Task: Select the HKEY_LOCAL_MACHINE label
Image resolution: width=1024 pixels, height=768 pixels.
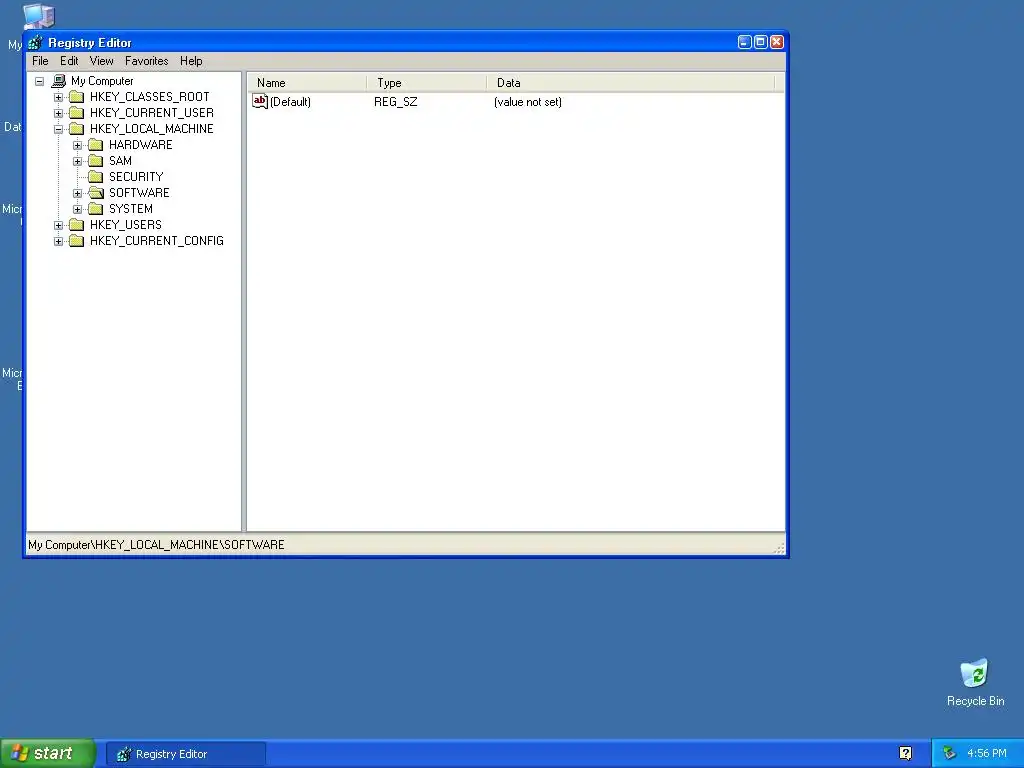Action: pyautogui.click(x=152, y=129)
